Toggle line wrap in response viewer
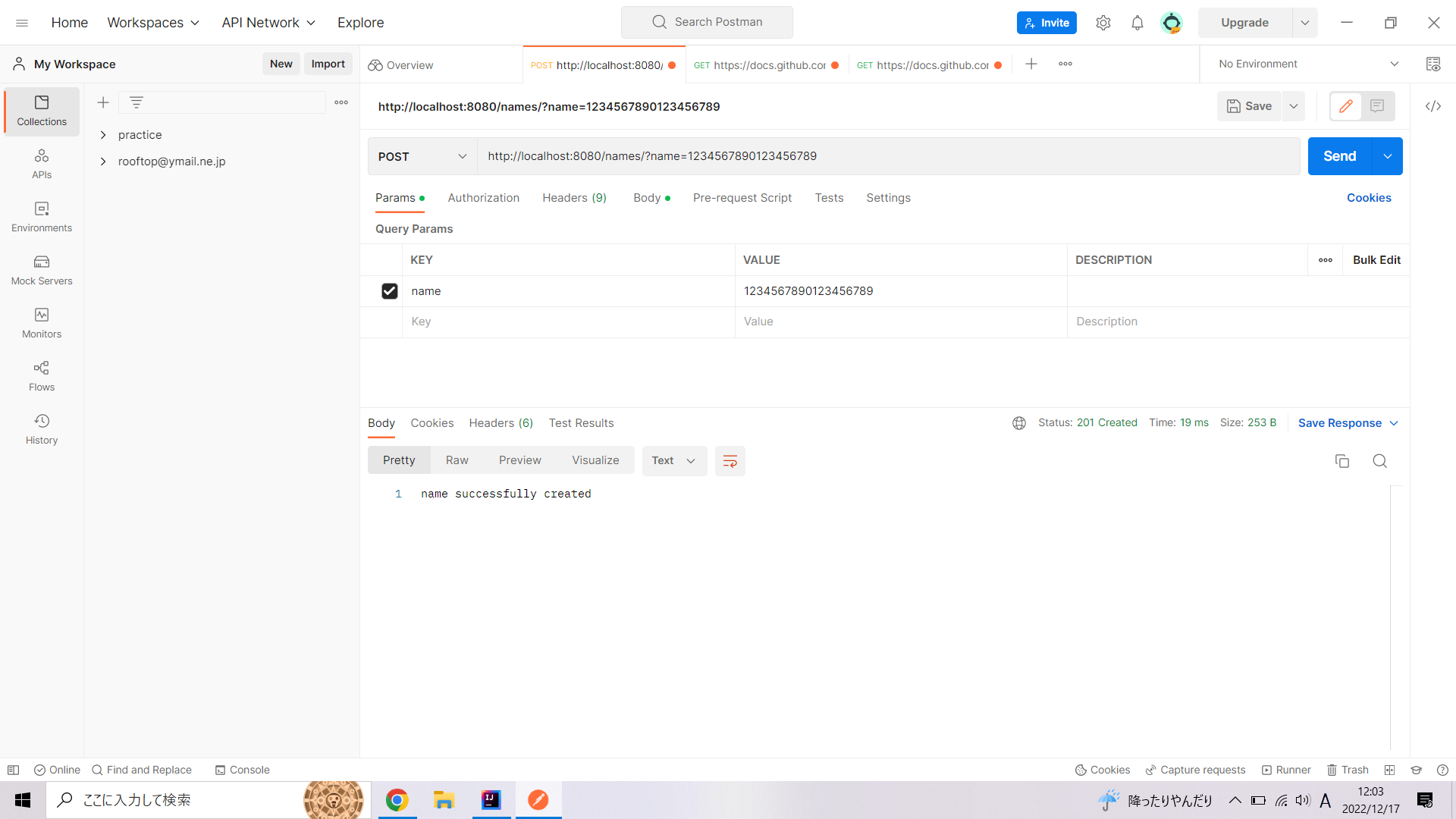 point(730,461)
